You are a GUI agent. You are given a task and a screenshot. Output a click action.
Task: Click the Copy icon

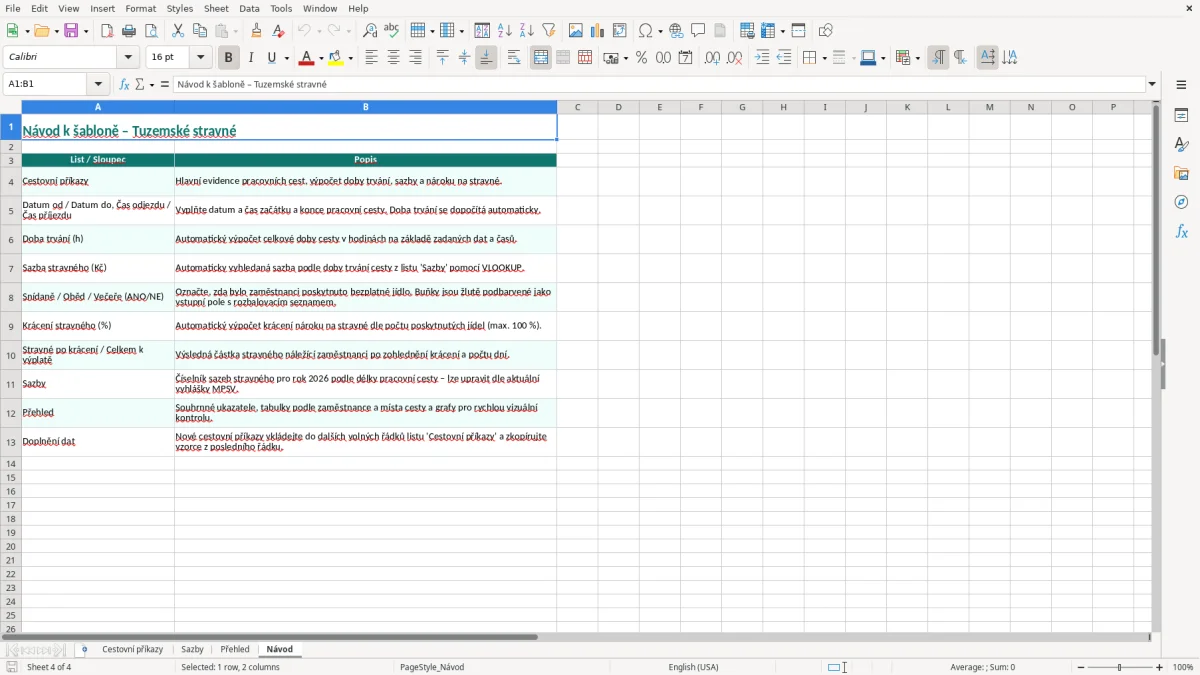point(200,31)
